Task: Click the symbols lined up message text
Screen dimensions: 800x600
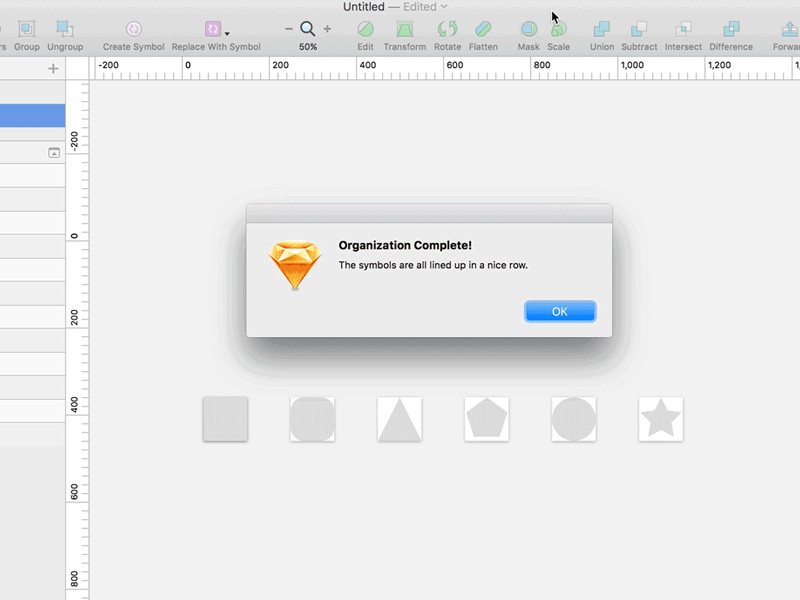Action: 433,265
